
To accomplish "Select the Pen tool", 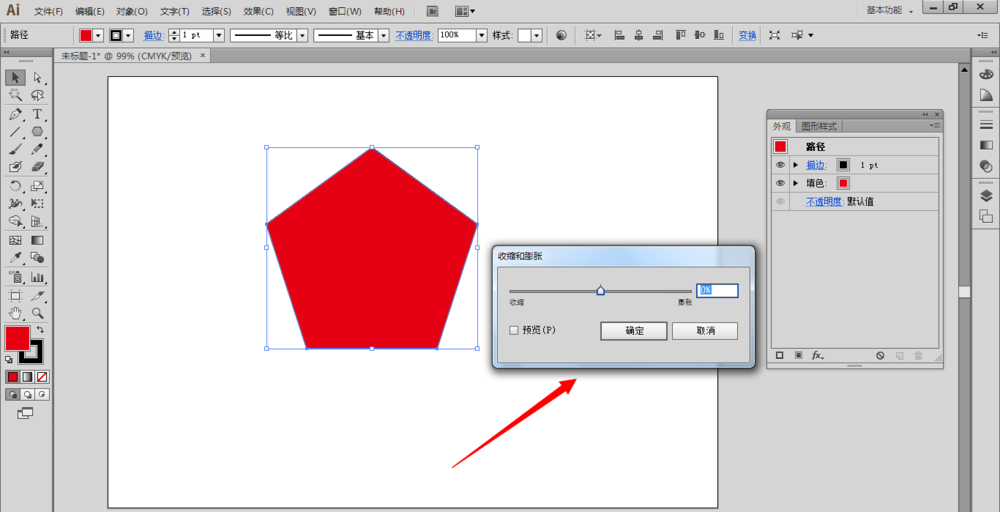I will (16, 114).
